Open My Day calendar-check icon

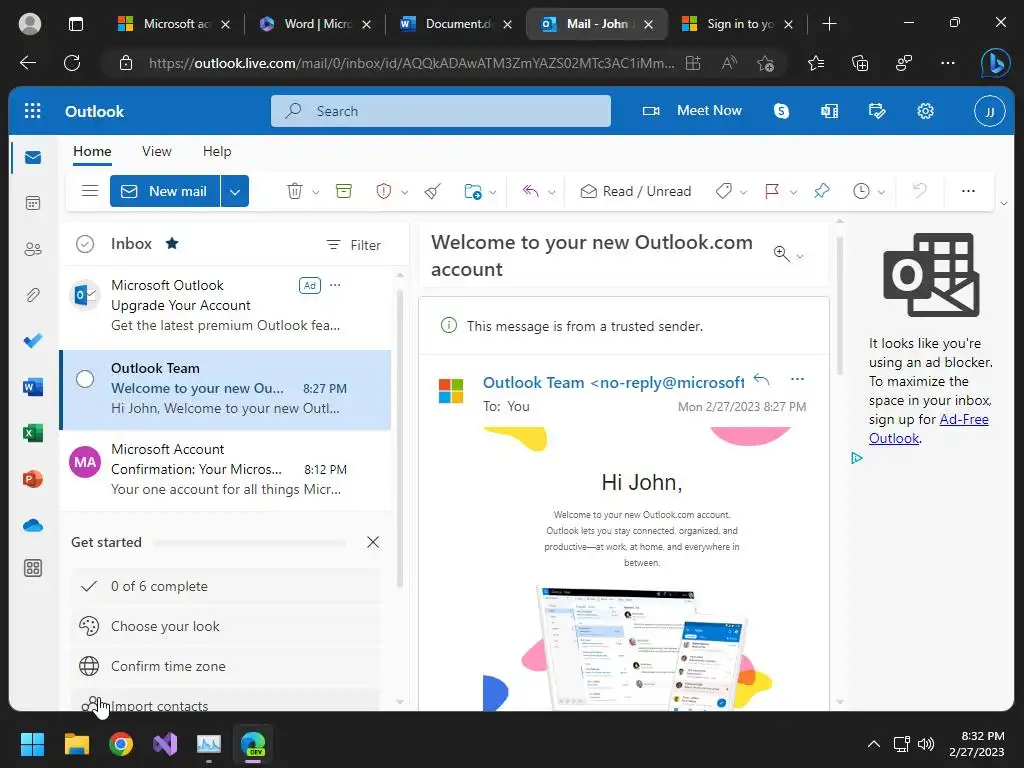[877, 111]
